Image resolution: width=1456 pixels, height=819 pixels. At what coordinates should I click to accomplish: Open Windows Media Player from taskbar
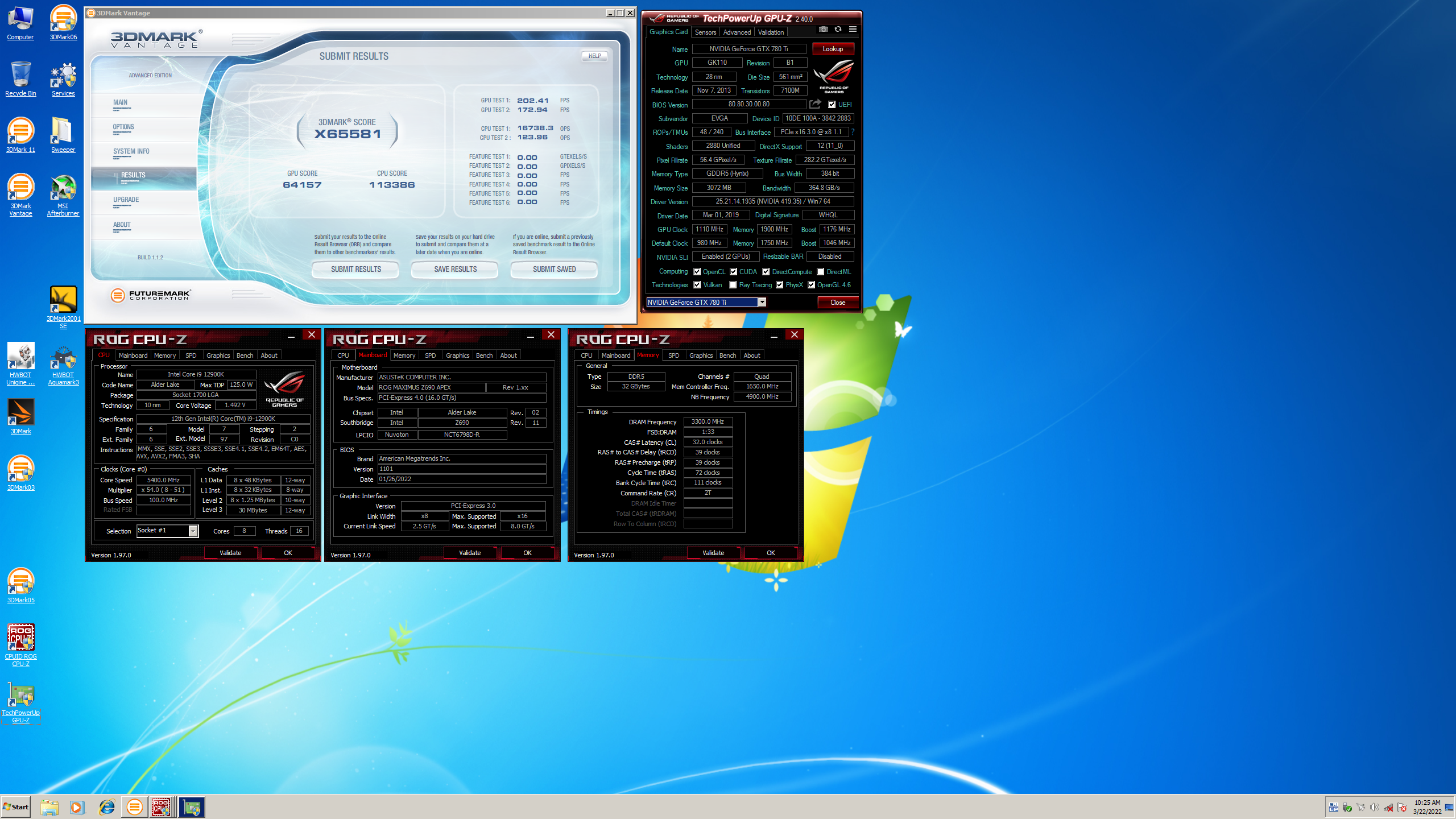pos(77,807)
